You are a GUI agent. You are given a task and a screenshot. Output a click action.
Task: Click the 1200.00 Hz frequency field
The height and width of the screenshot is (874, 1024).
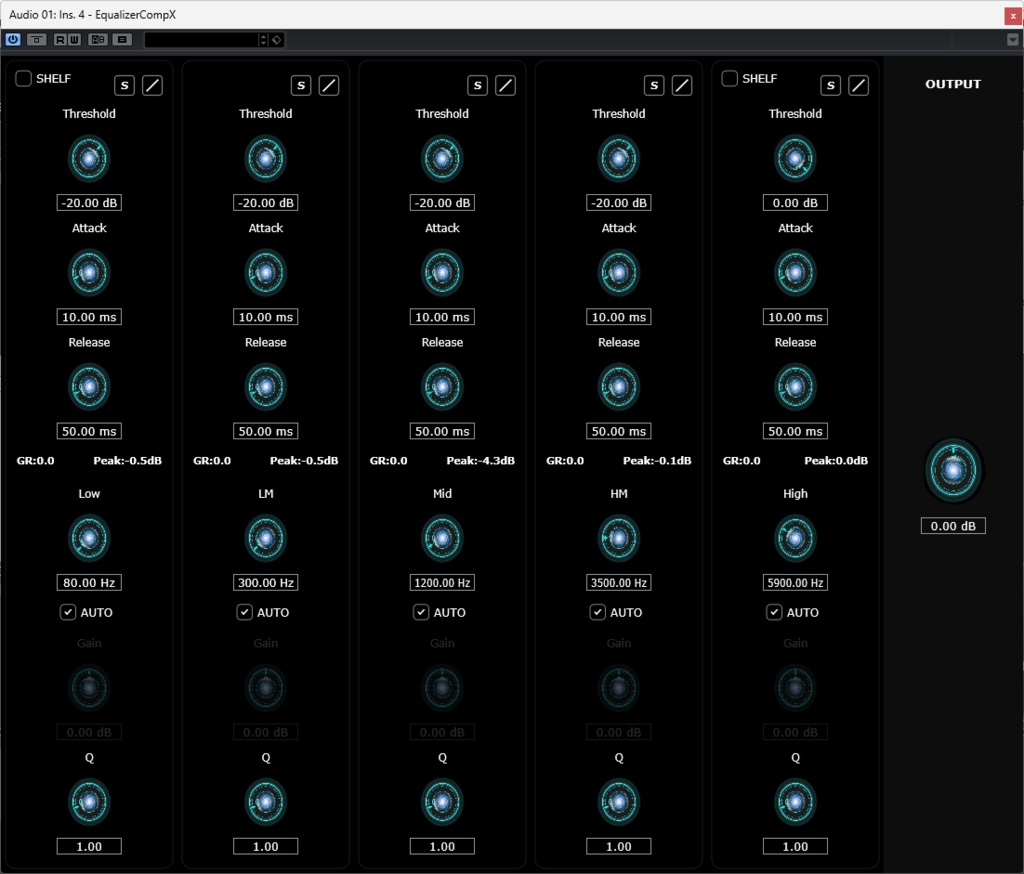[x=442, y=583]
